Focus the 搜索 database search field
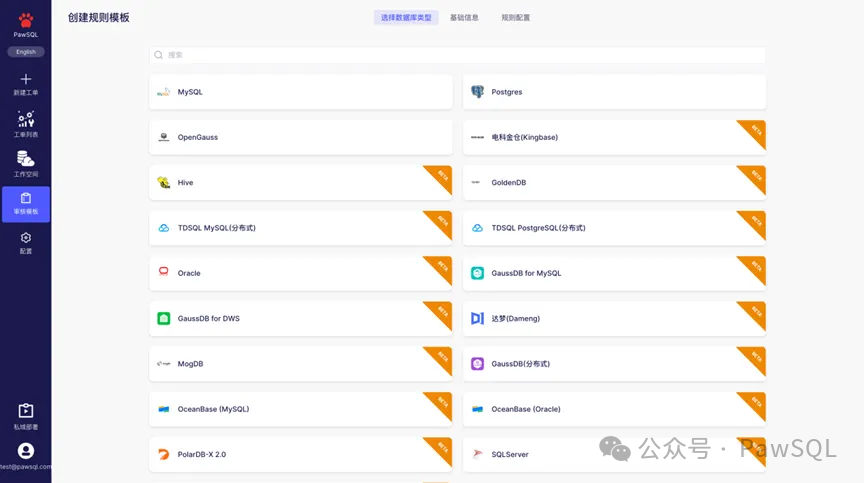The height and width of the screenshot is (483, 864). (457, 55)
